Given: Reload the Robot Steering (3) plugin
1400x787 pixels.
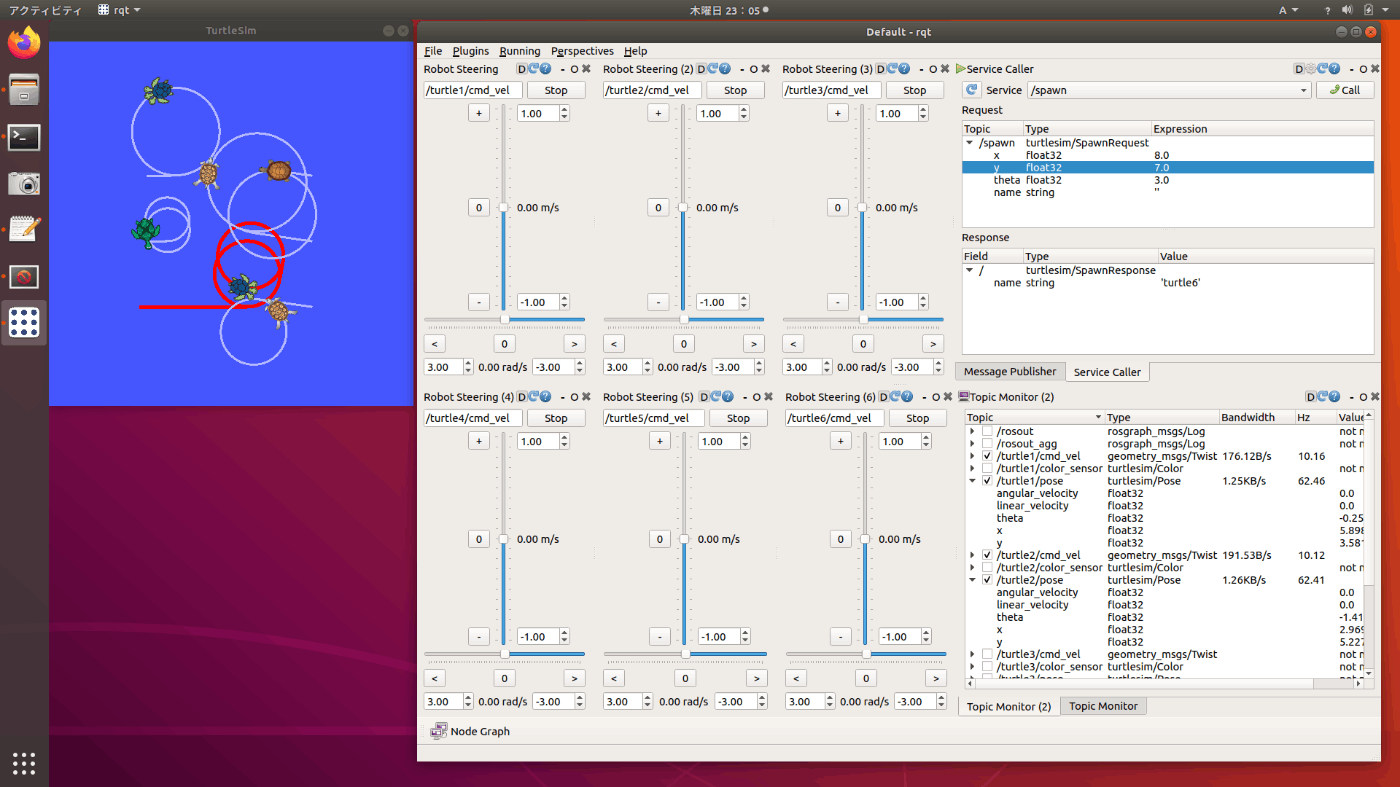Looking at the screenshot, I should (x=892, y=69).
